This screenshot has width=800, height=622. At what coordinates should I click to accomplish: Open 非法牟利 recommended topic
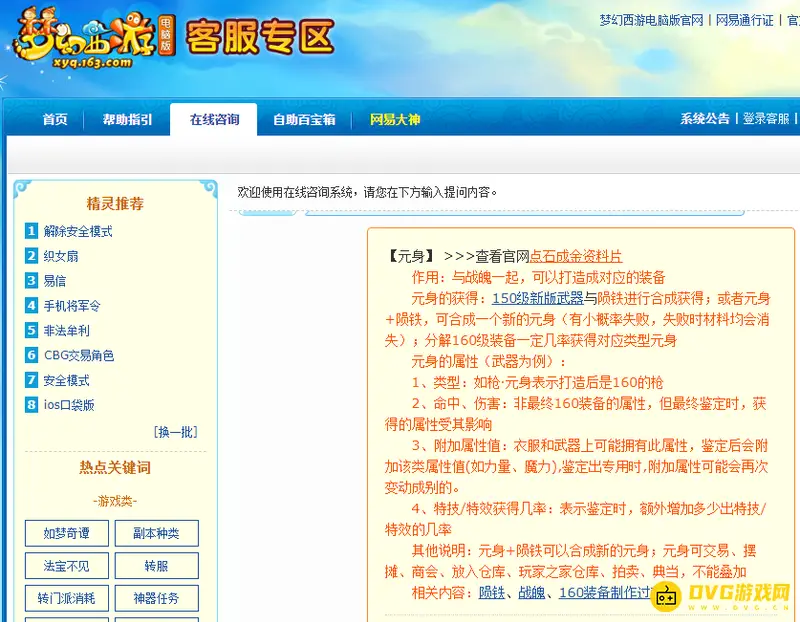tap(66, 331)
